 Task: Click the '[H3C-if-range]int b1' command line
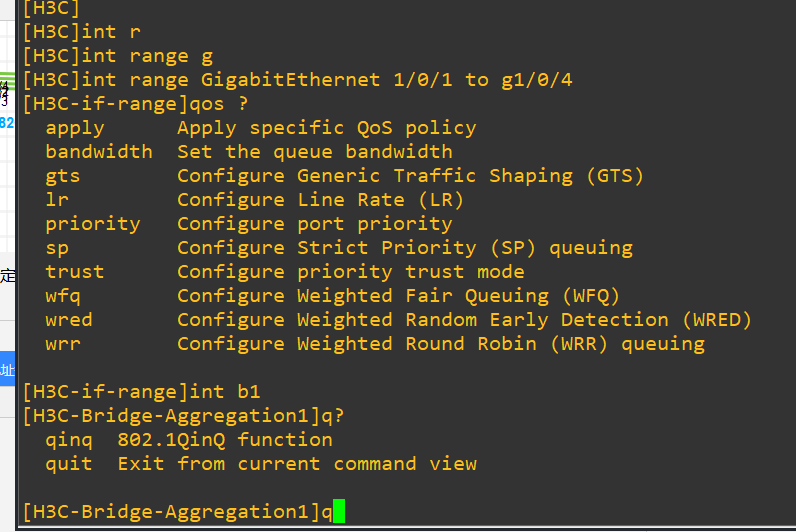click(x=140, y=392)
